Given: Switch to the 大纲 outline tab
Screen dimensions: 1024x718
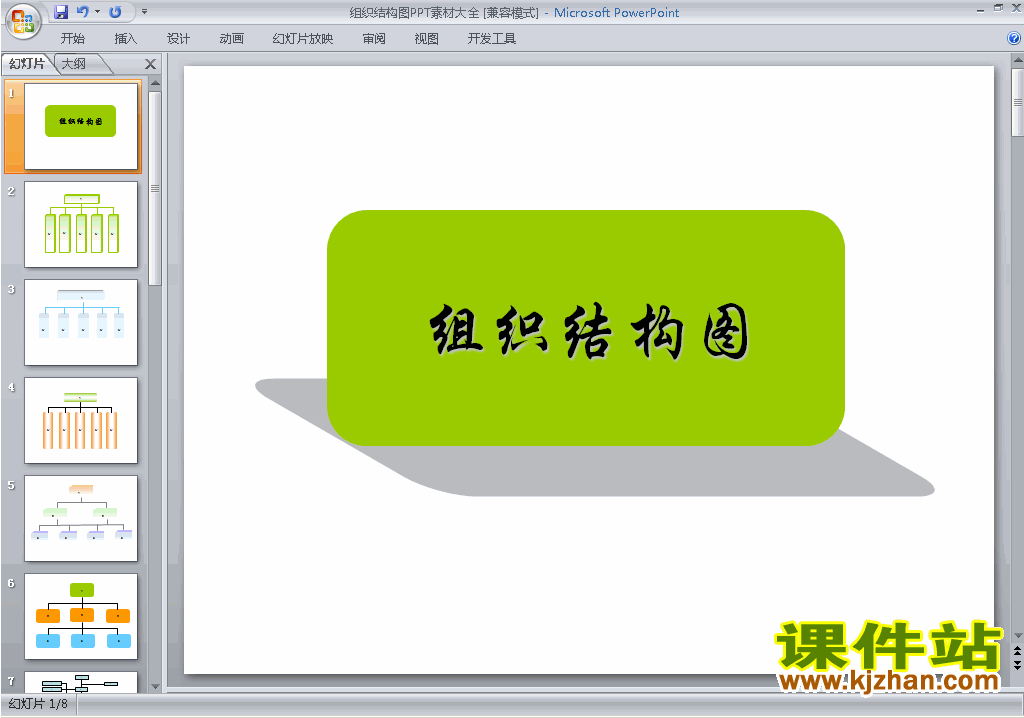Looking at the screenshot, I should click(74, 63).
